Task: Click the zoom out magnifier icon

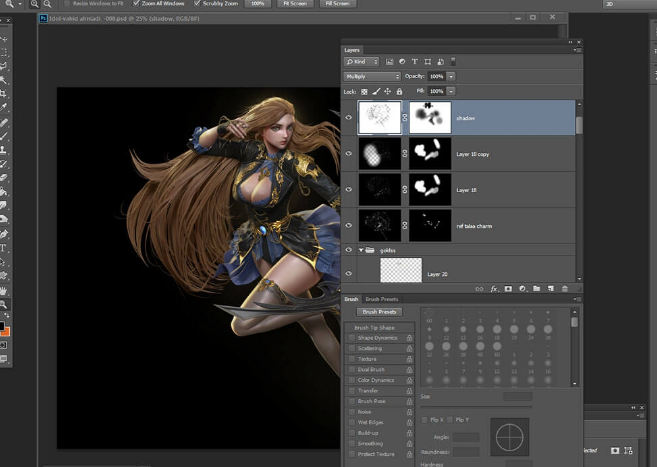Action: pyautogui.click(x=47, y=4)
